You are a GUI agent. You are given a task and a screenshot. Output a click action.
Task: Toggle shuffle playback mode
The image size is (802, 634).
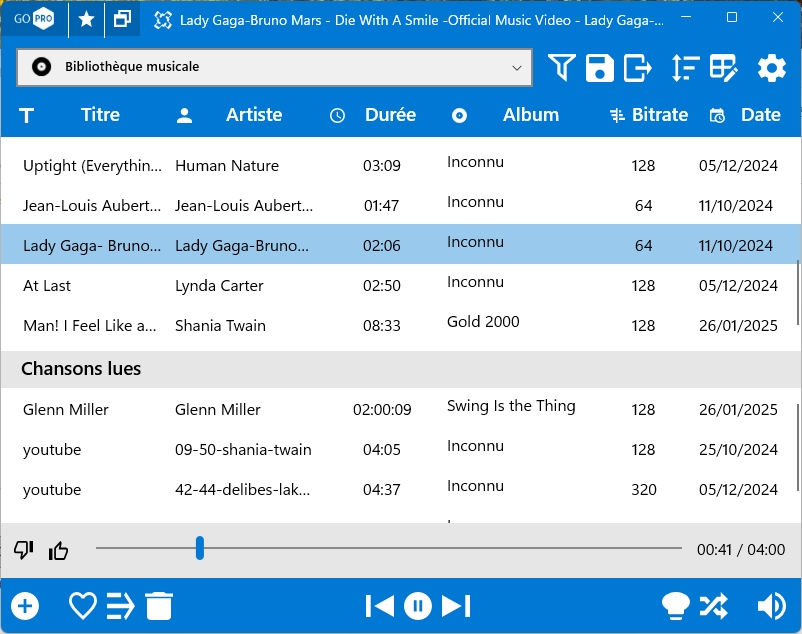(x=714, y=606)
